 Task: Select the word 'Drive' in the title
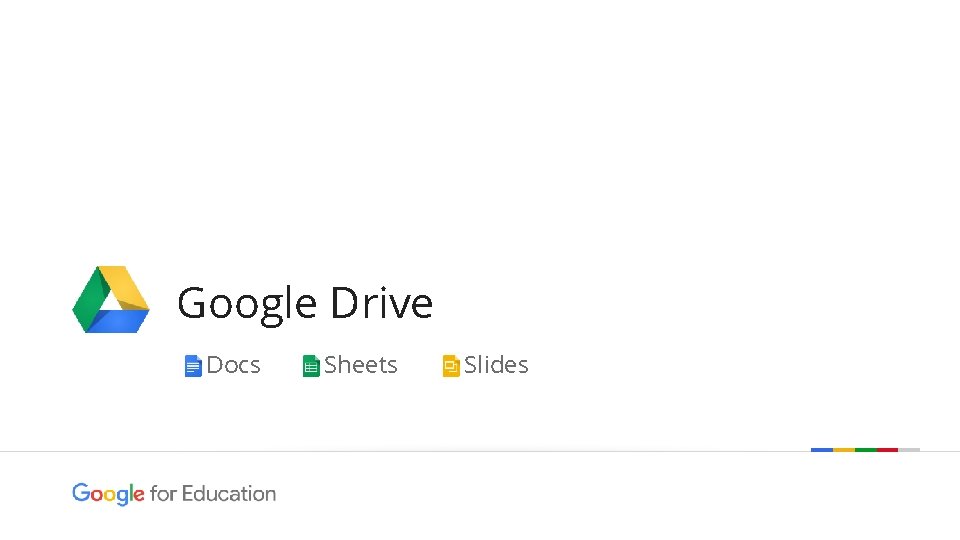tap(381, 303)
